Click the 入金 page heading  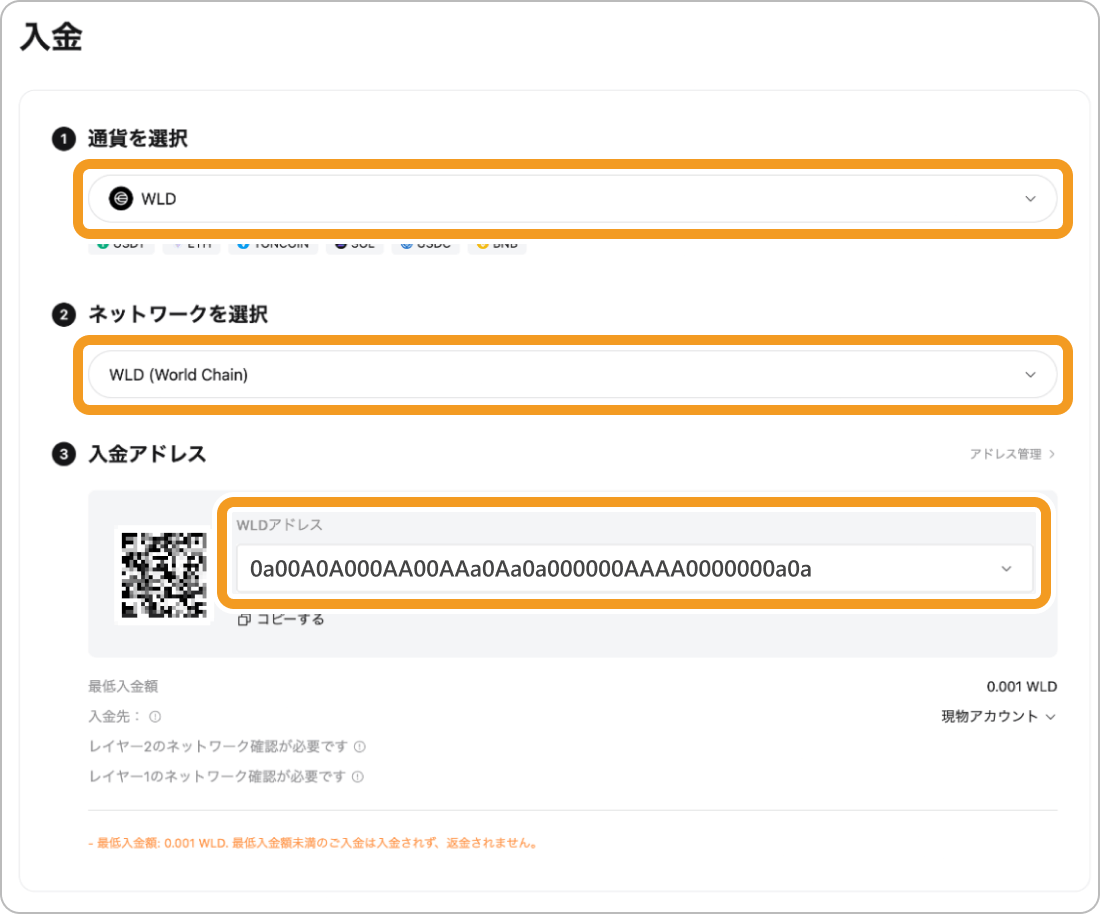[51, 36]
